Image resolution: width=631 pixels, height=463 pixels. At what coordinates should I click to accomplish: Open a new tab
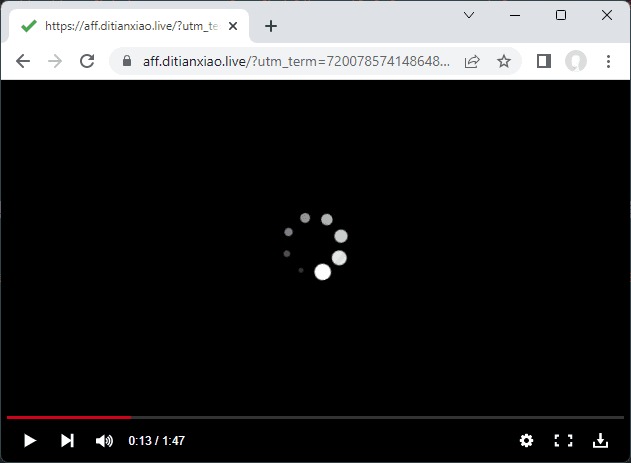270,26
